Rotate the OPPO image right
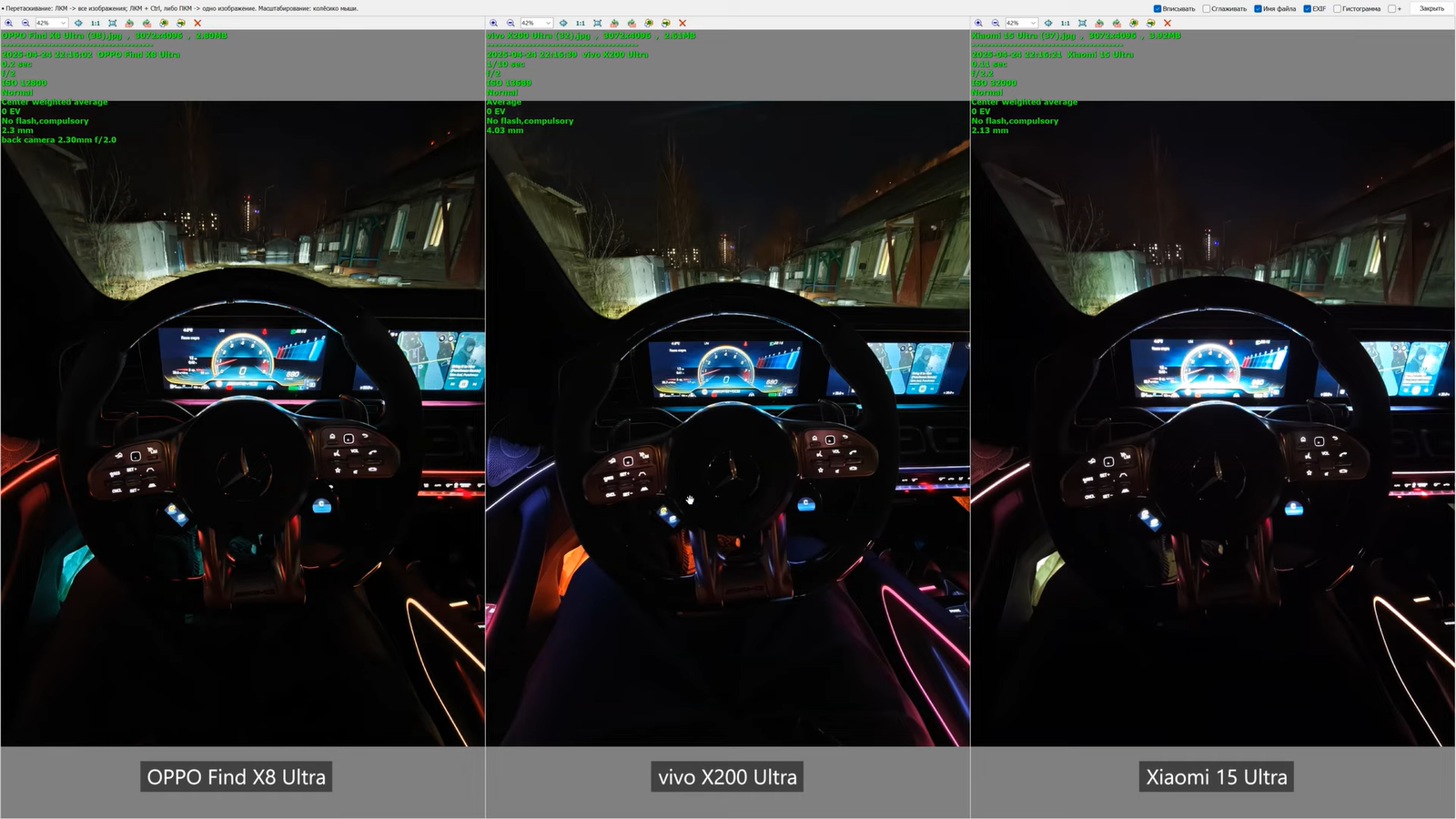Screen dimensions: 1456x819 click(x=147, y=23)
